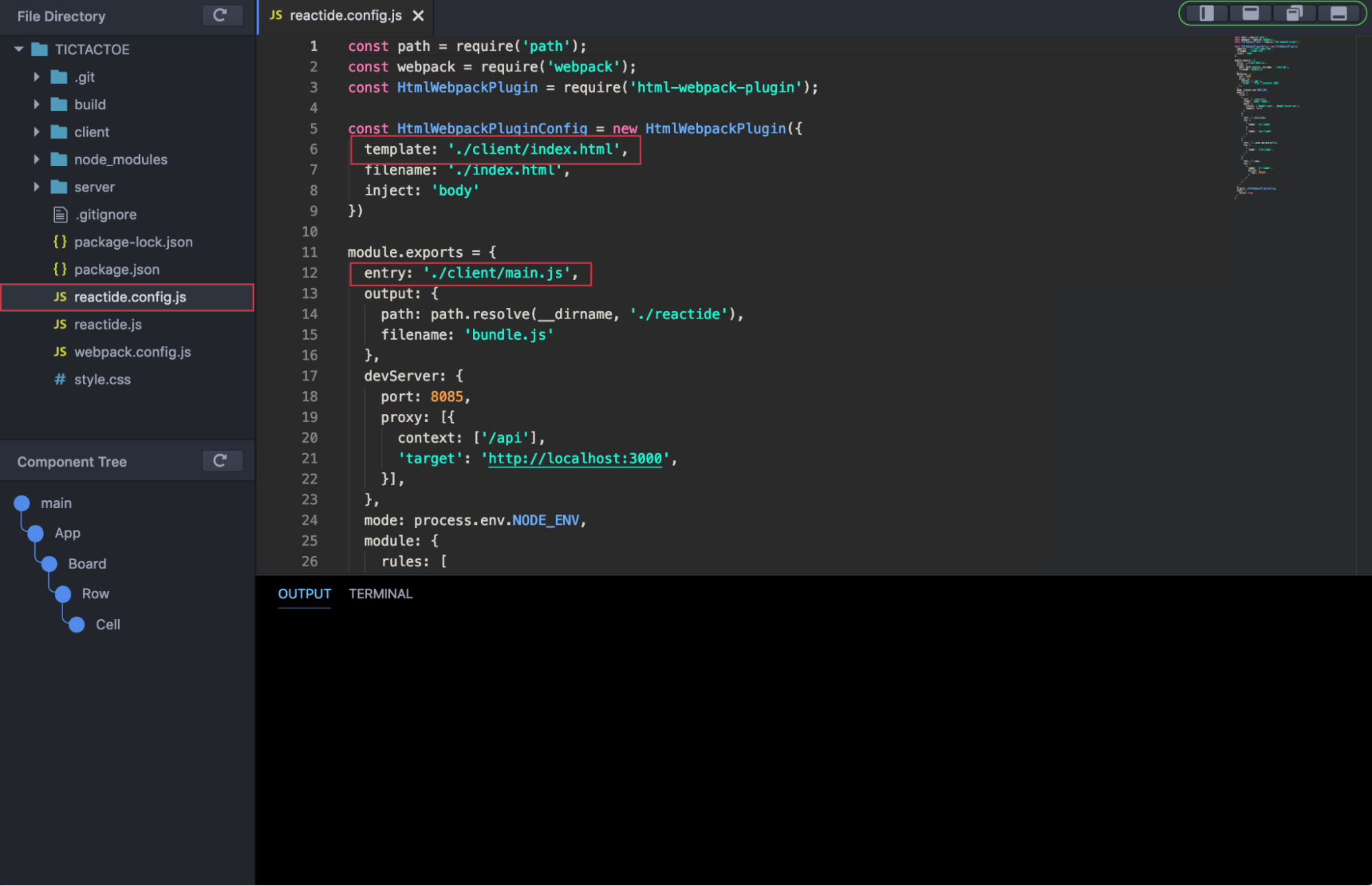The width and height of the screenshot is (1372, 886).
Task: Open the webpack.config.js file
Action: [x=132, y=351]
